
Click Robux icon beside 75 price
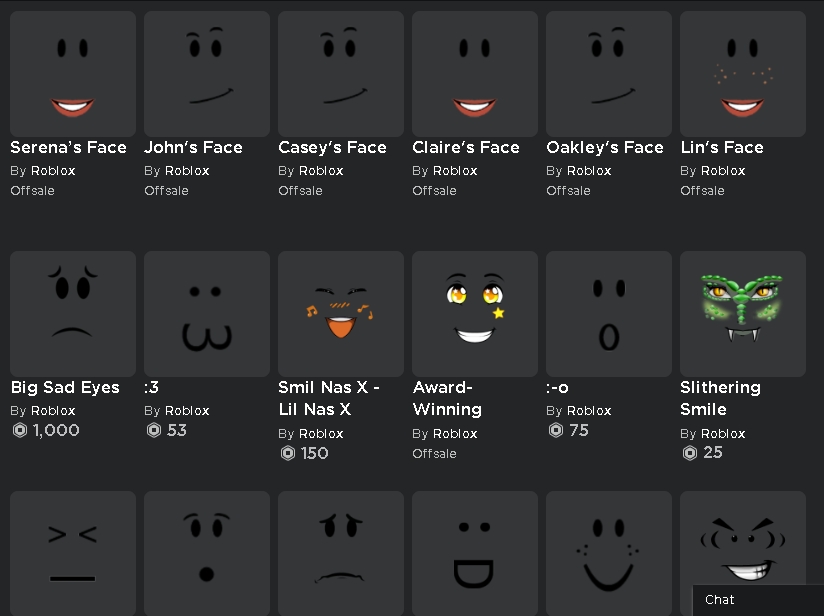pyautogui.click(x=556, y=430)
